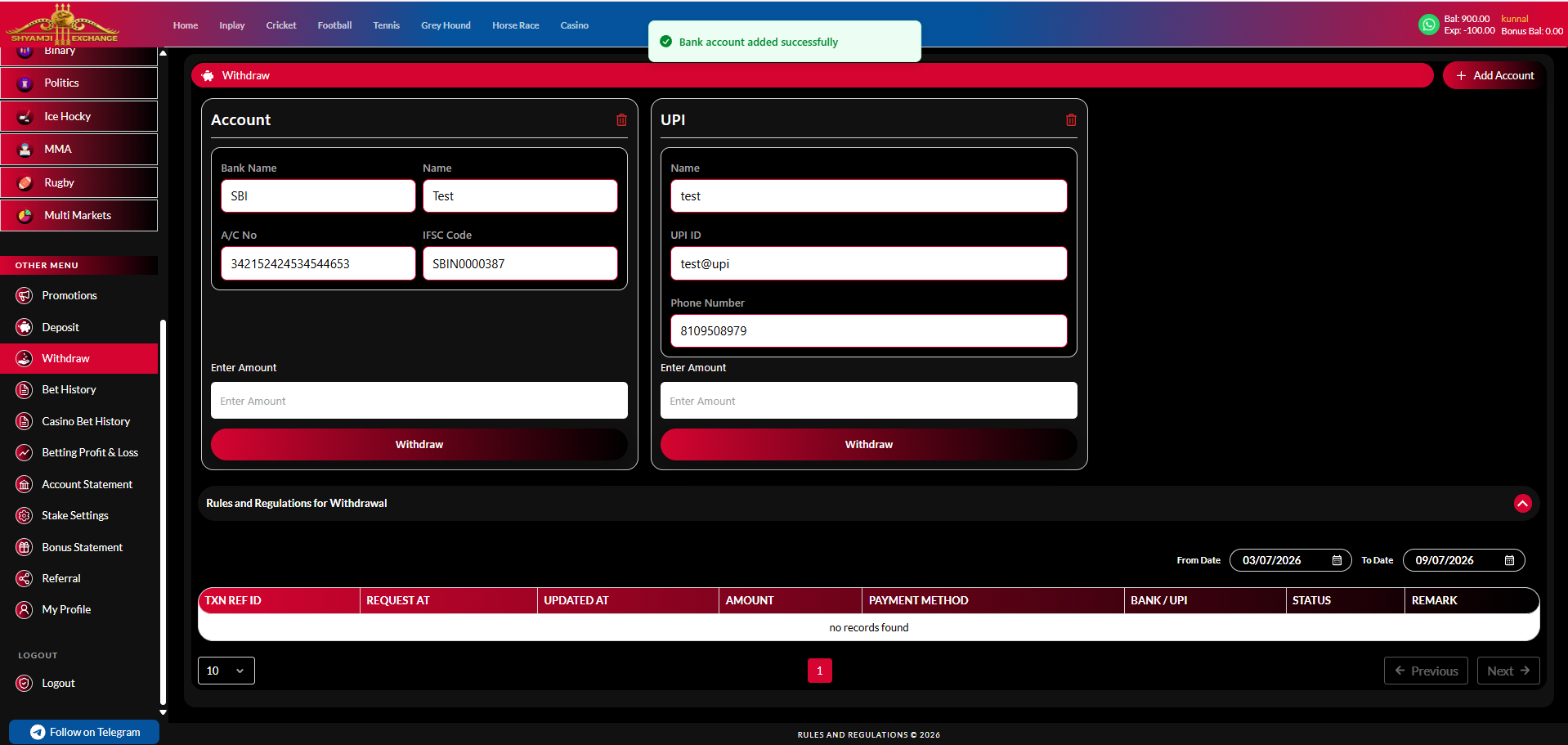The height and width of the screenshot is (745, 1568).
Task: Click the Rugby ball icon
Action: pyautogui.click(x=25, y=183)
